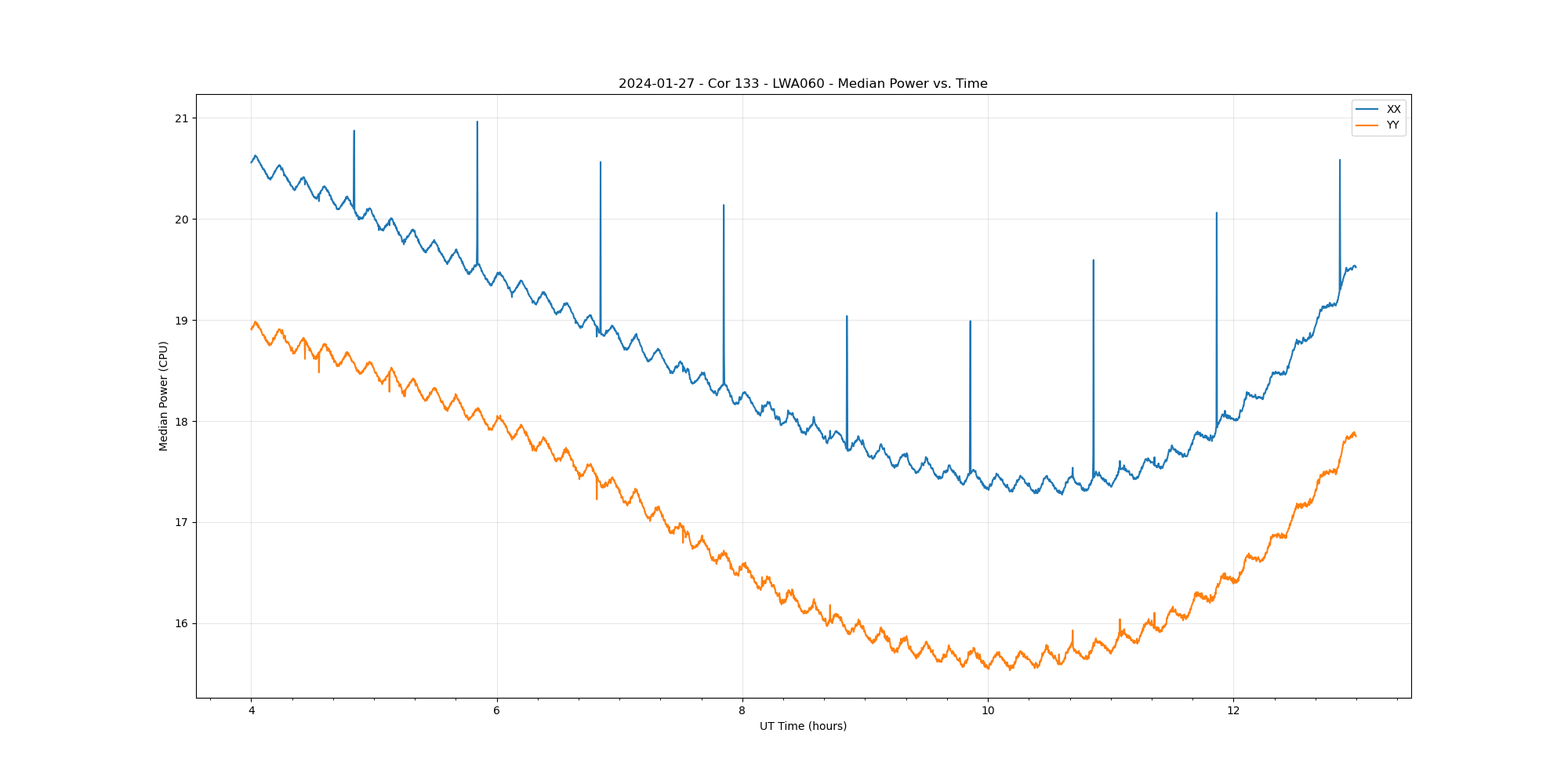Click the y-axis tick label 17
The width and height of the screenshot is (1568, 784).
182,523
